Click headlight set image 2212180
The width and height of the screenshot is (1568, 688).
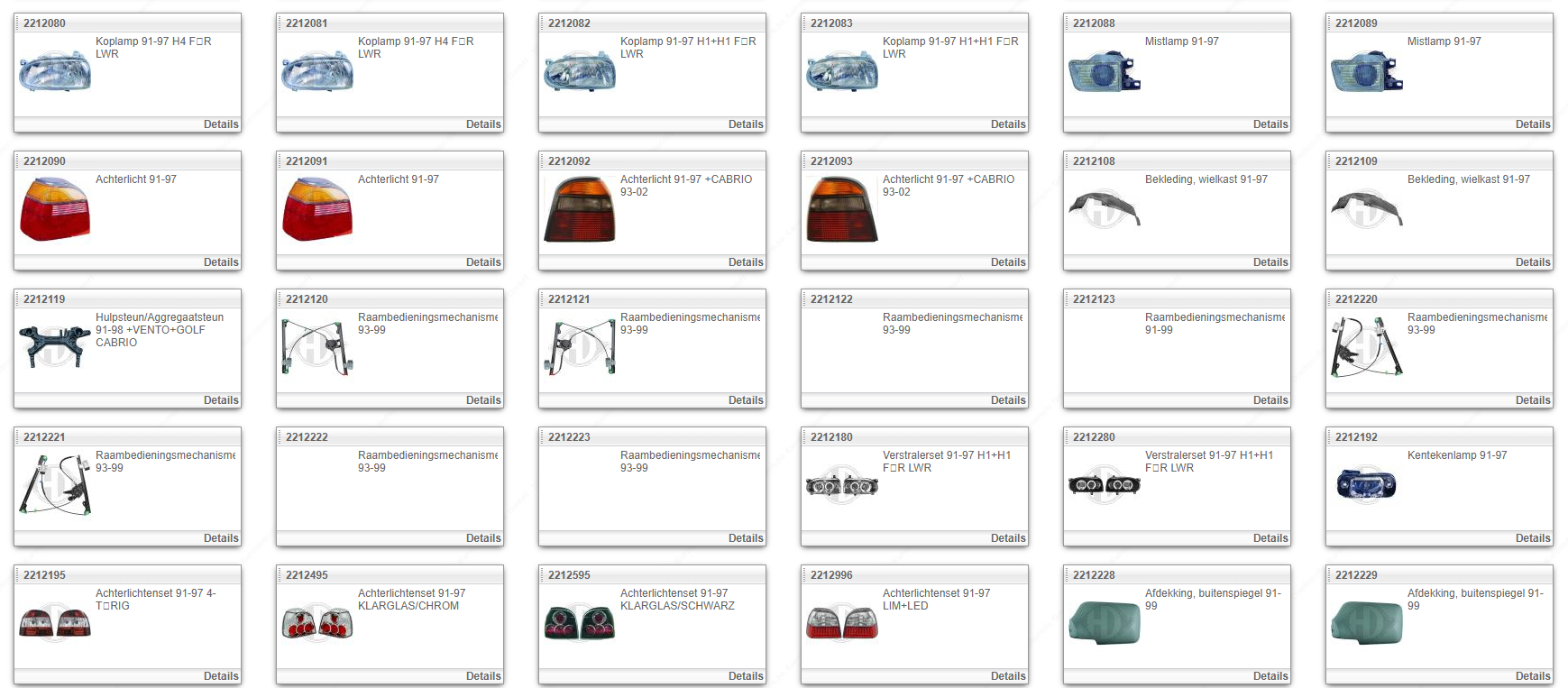click(841, 485)
